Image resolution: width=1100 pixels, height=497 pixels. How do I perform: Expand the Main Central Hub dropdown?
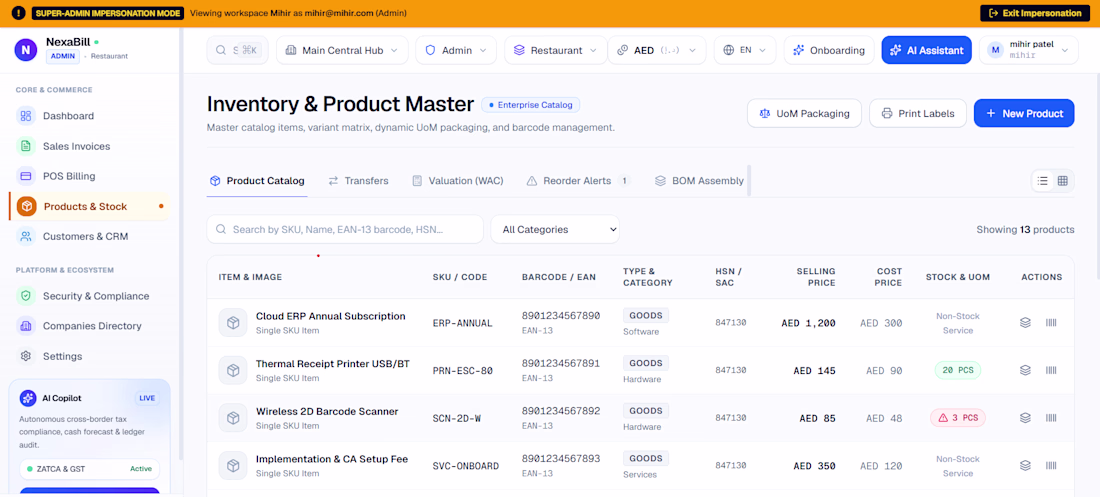tap(342, 51)
